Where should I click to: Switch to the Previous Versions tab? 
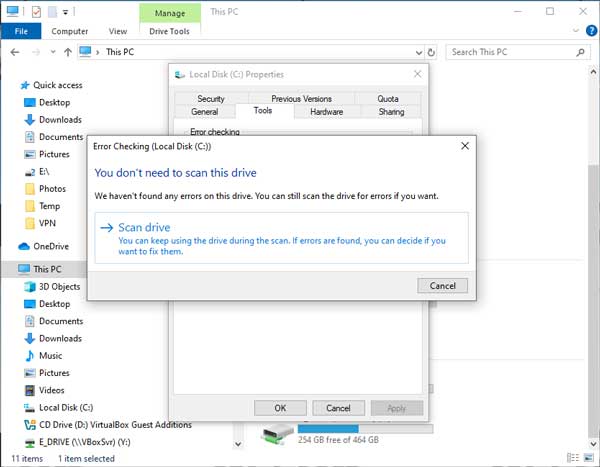(x=302, y=98)
